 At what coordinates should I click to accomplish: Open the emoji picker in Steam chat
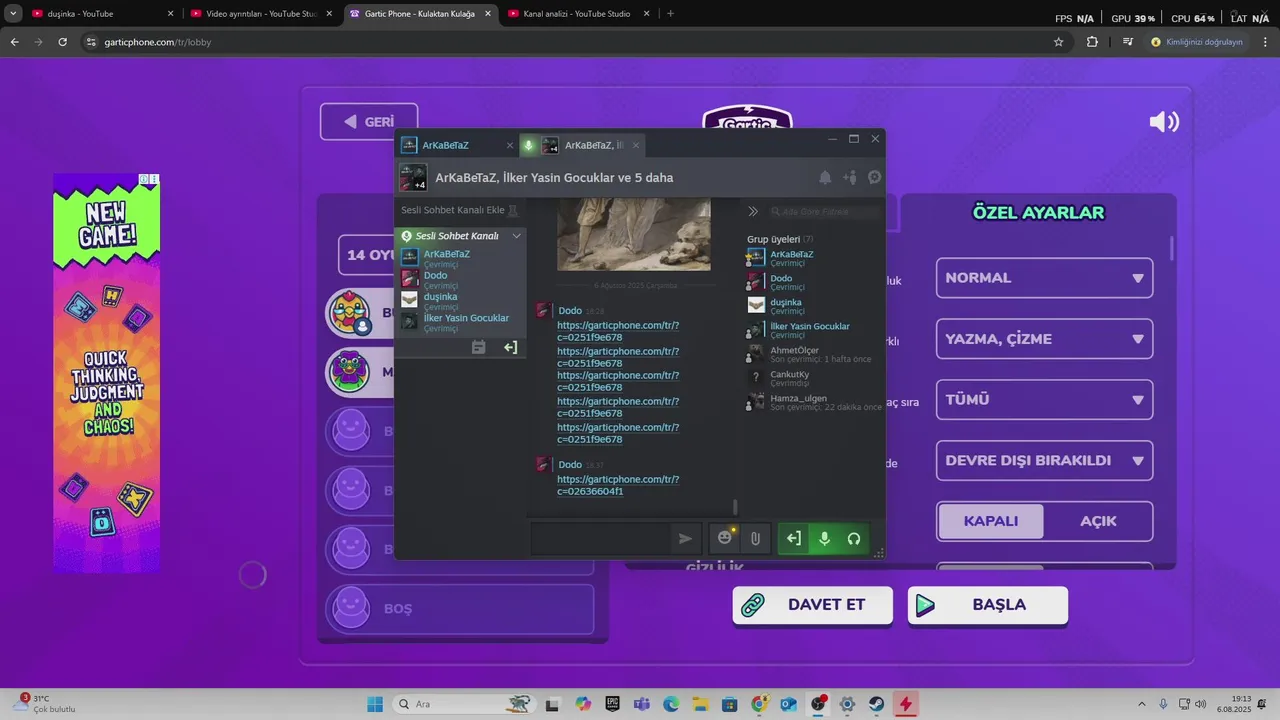pyautogui.click(x=725, y=538)
